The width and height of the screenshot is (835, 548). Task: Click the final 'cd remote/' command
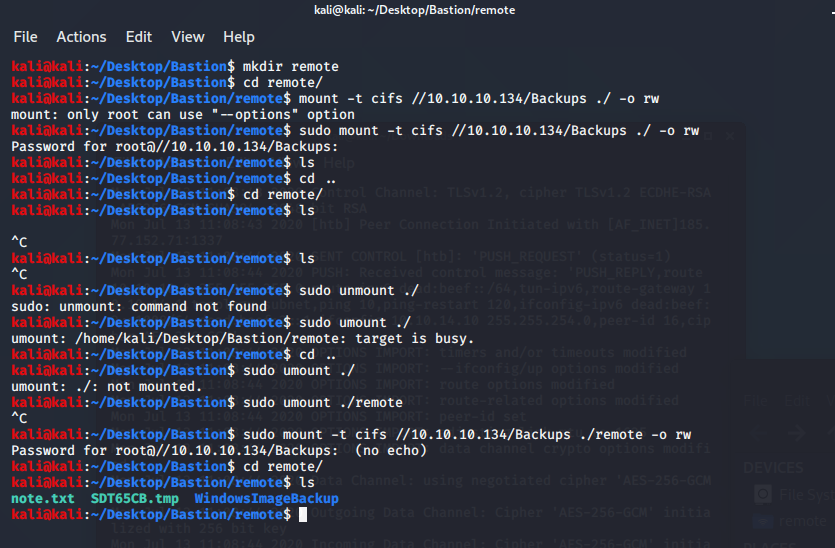(282, 466)
